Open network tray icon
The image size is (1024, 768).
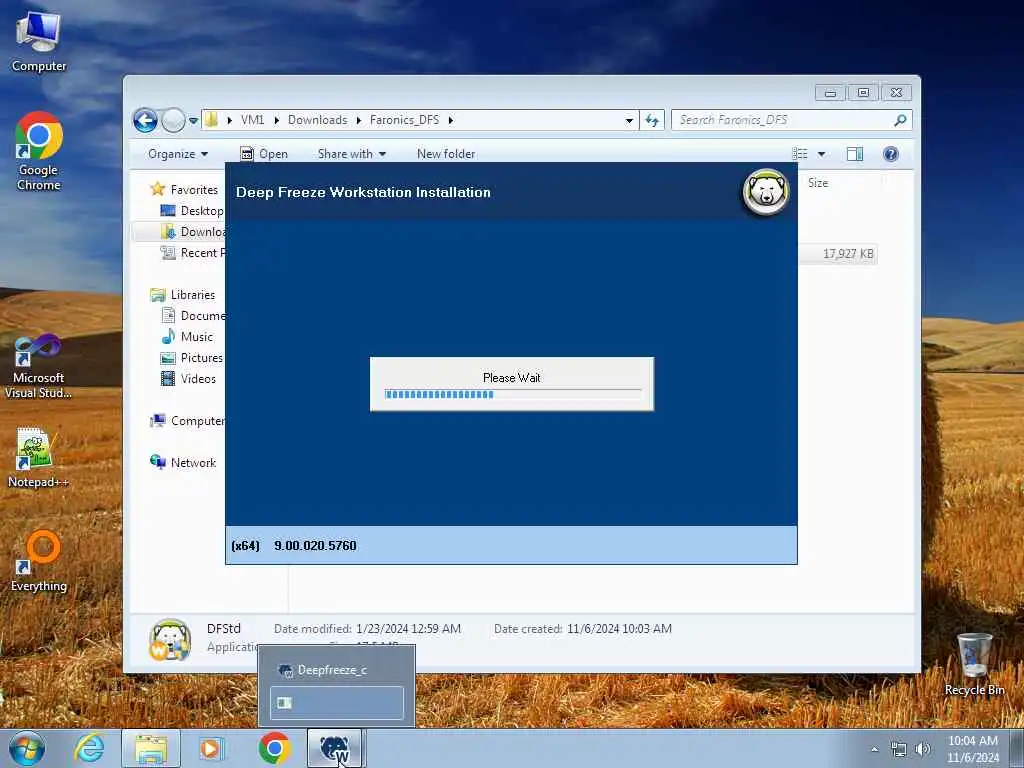pyautogui.click(x=899, y=750)
